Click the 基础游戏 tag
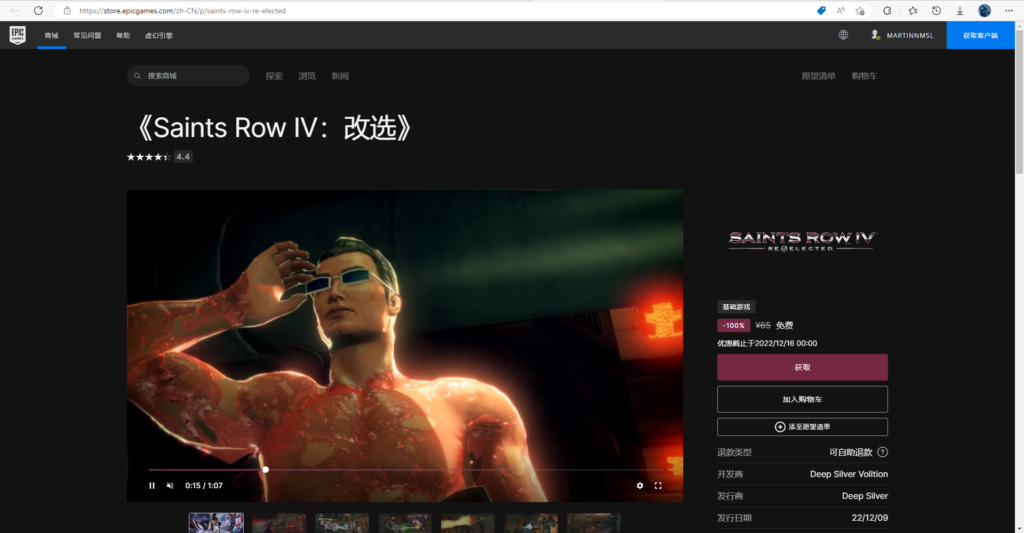 [736, 306]
